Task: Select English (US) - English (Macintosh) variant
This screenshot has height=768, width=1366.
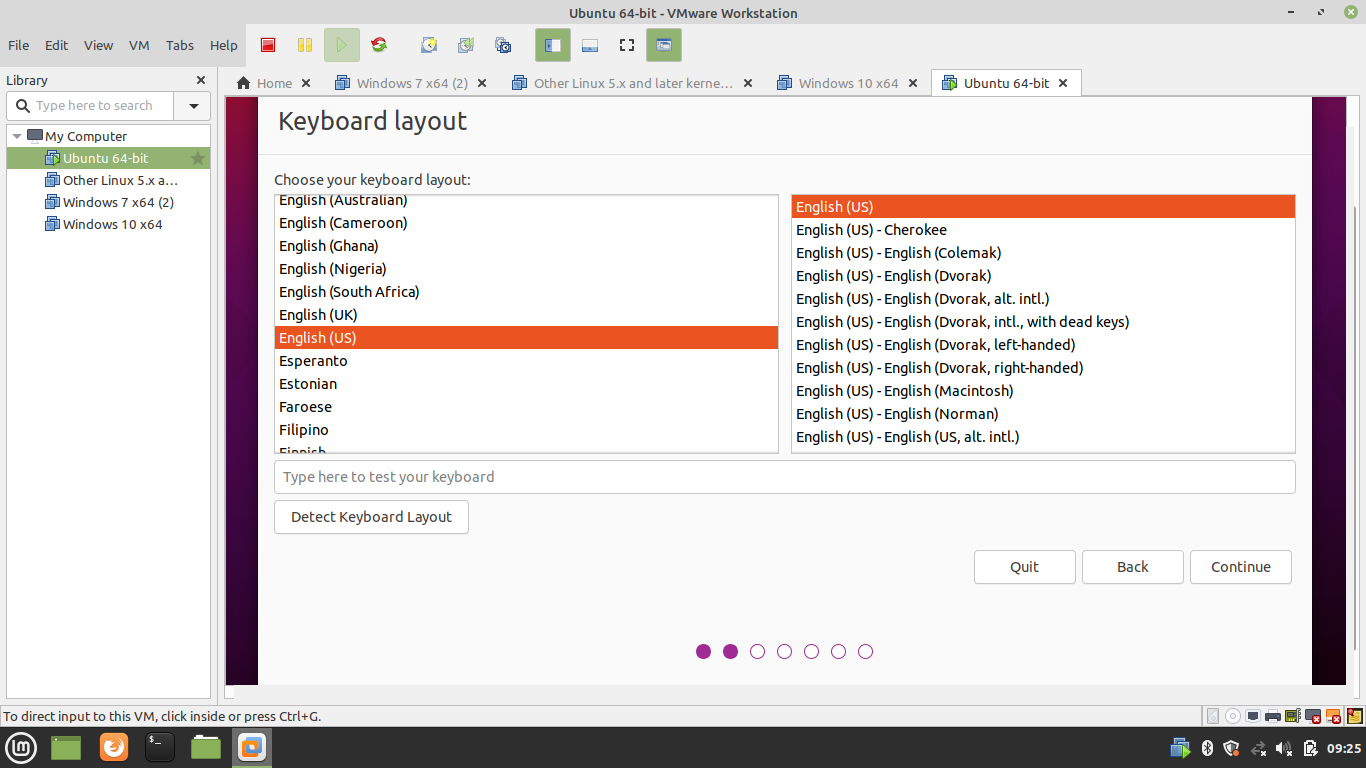Action: click(1043, 391)
